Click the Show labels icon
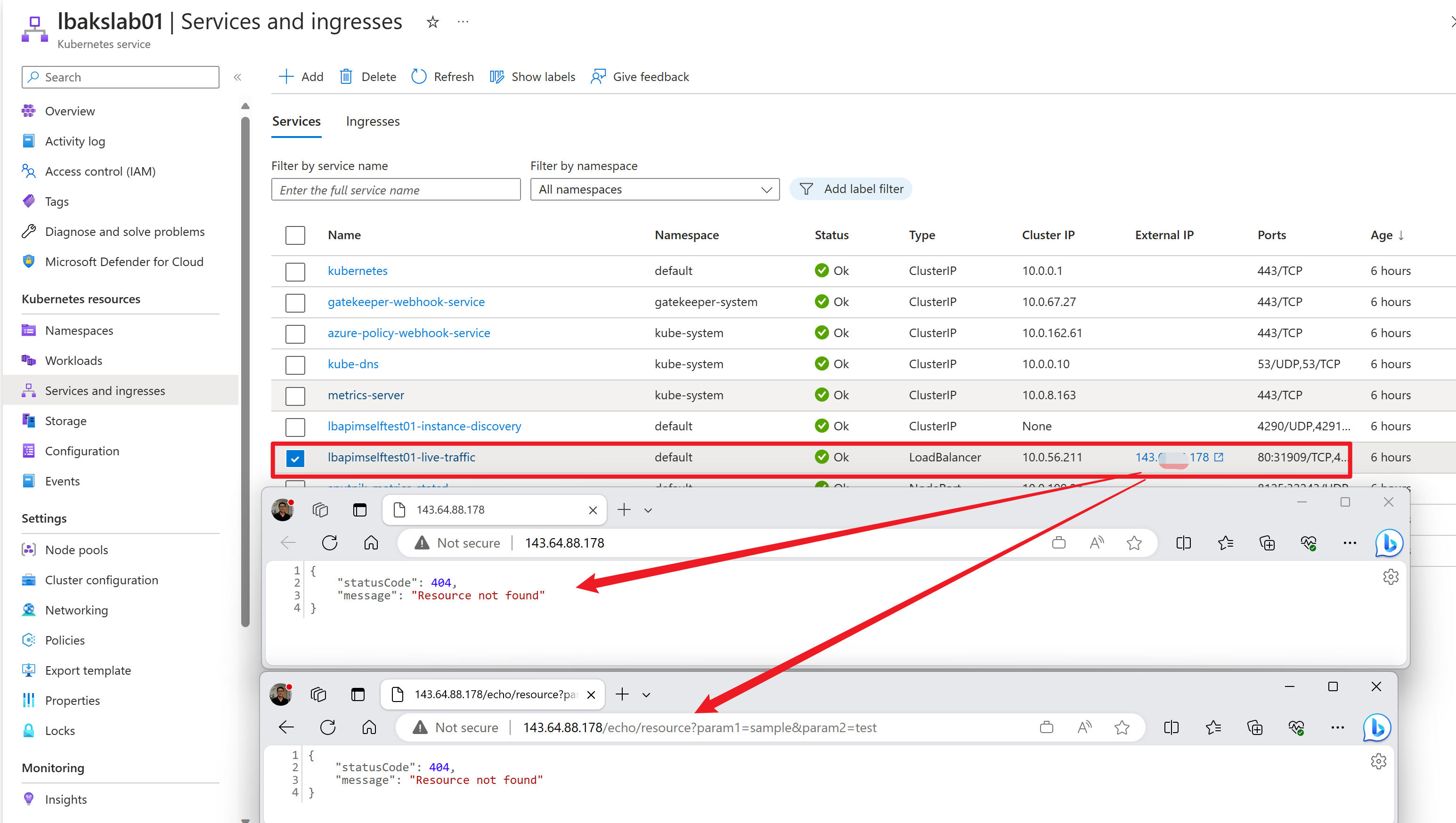The height and width of the screenshot is (823, 1456). [496, 77]
